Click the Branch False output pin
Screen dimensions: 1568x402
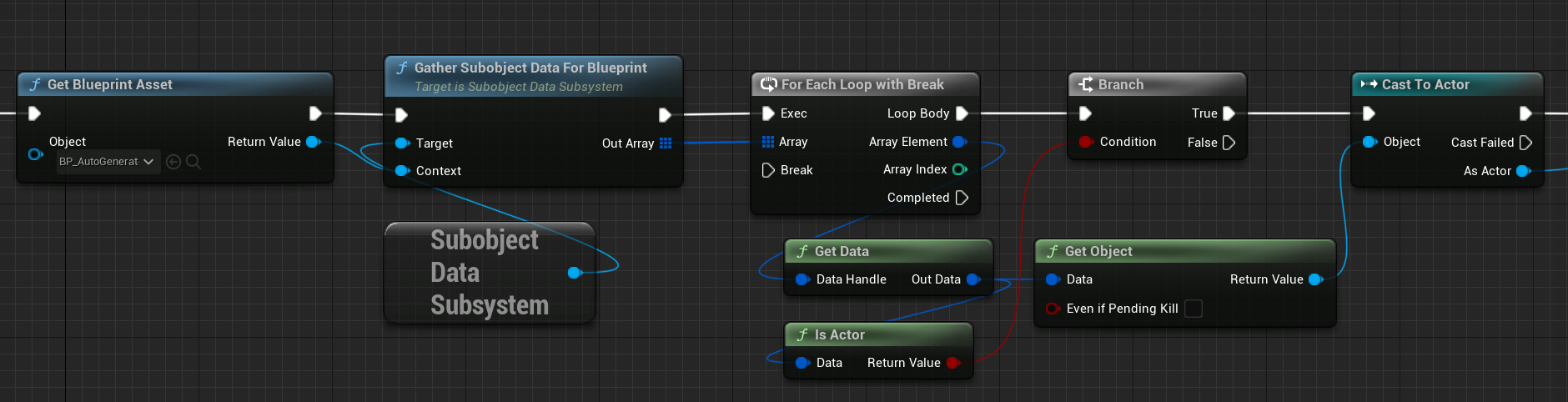pos(1229,143)
